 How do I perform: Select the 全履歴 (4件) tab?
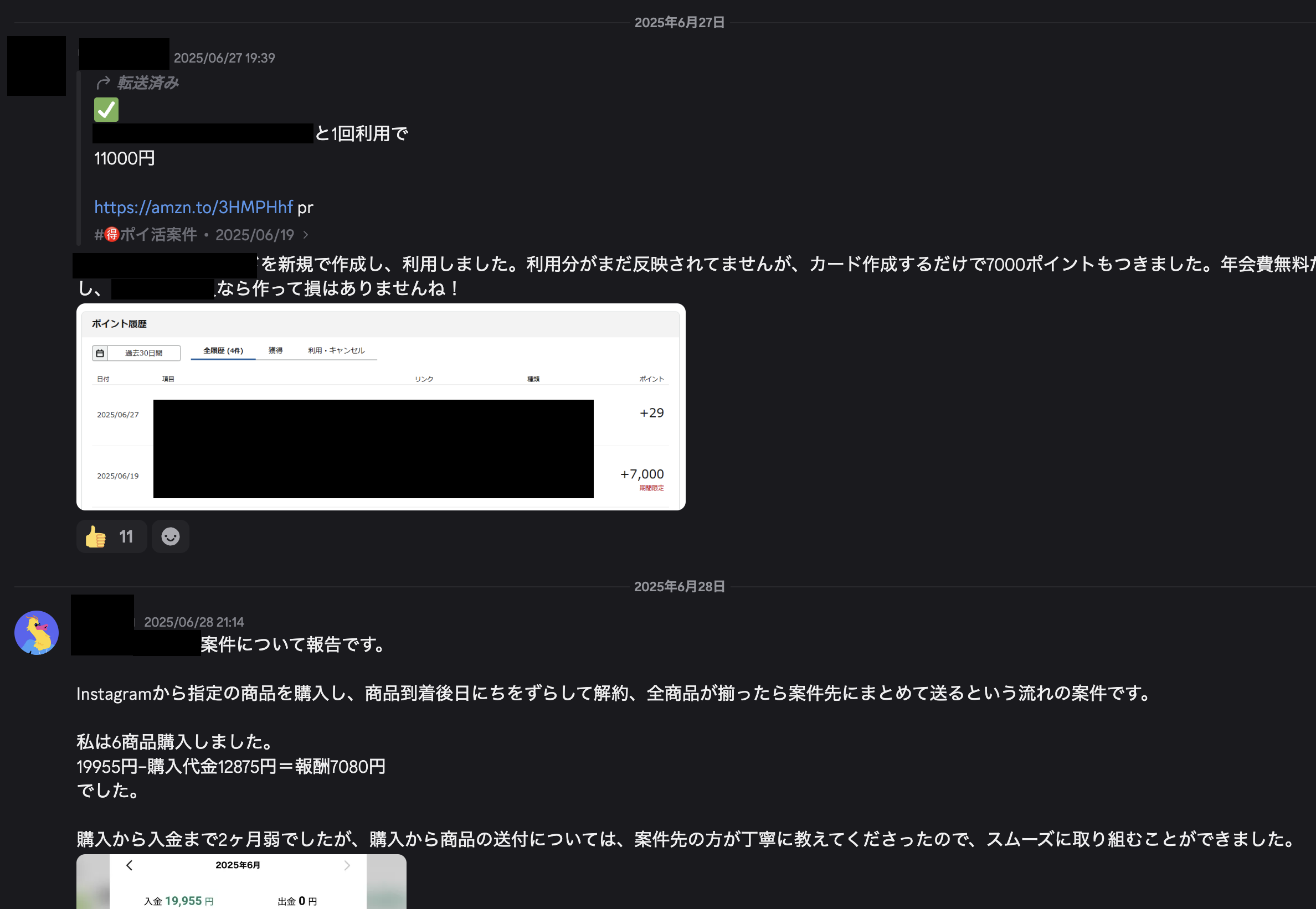(x=223, y=351)
